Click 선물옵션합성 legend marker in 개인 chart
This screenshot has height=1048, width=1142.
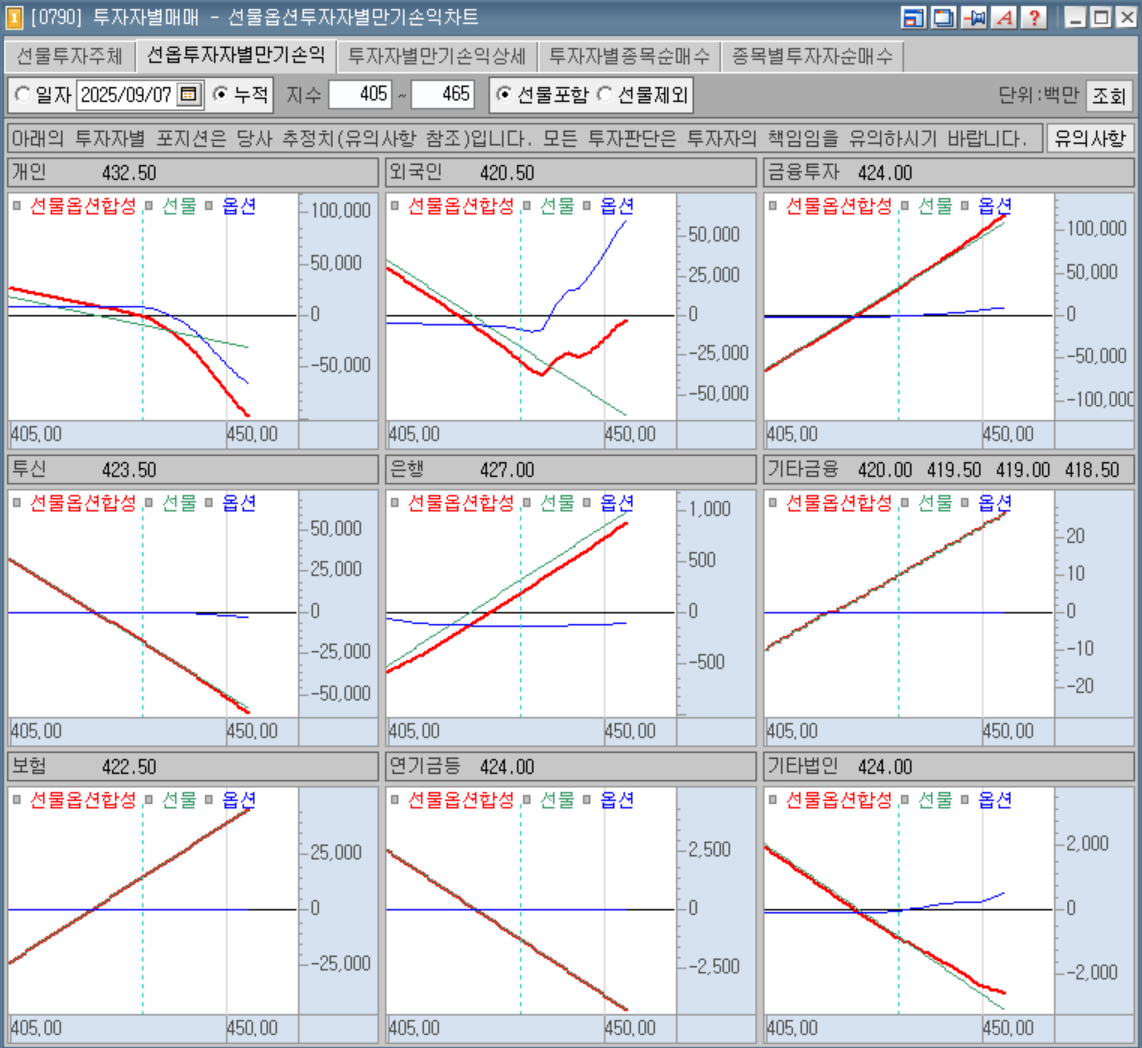(18, 206)
